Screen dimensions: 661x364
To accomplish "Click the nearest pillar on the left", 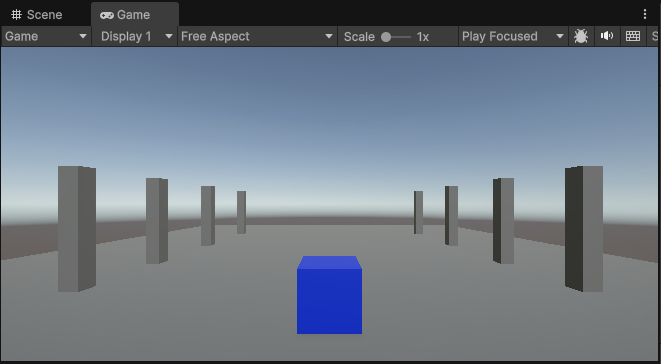I will point(77,229).
